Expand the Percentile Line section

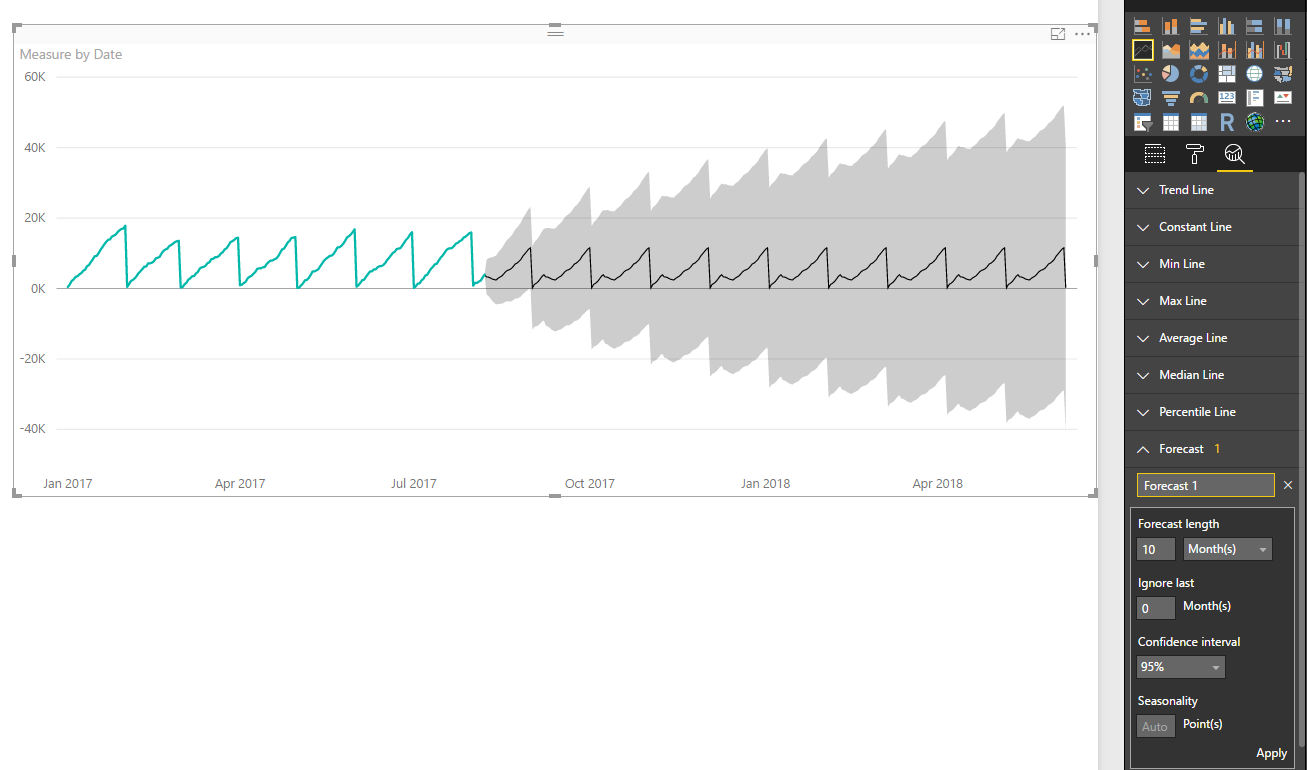pyautogui.click(x=1211, y=412)
